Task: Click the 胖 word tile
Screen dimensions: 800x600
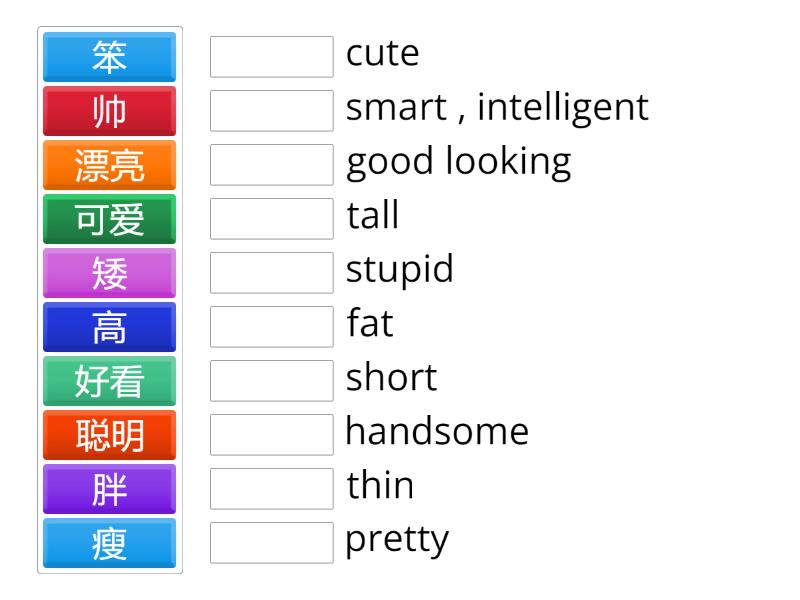Action: [x=109, y=489]
